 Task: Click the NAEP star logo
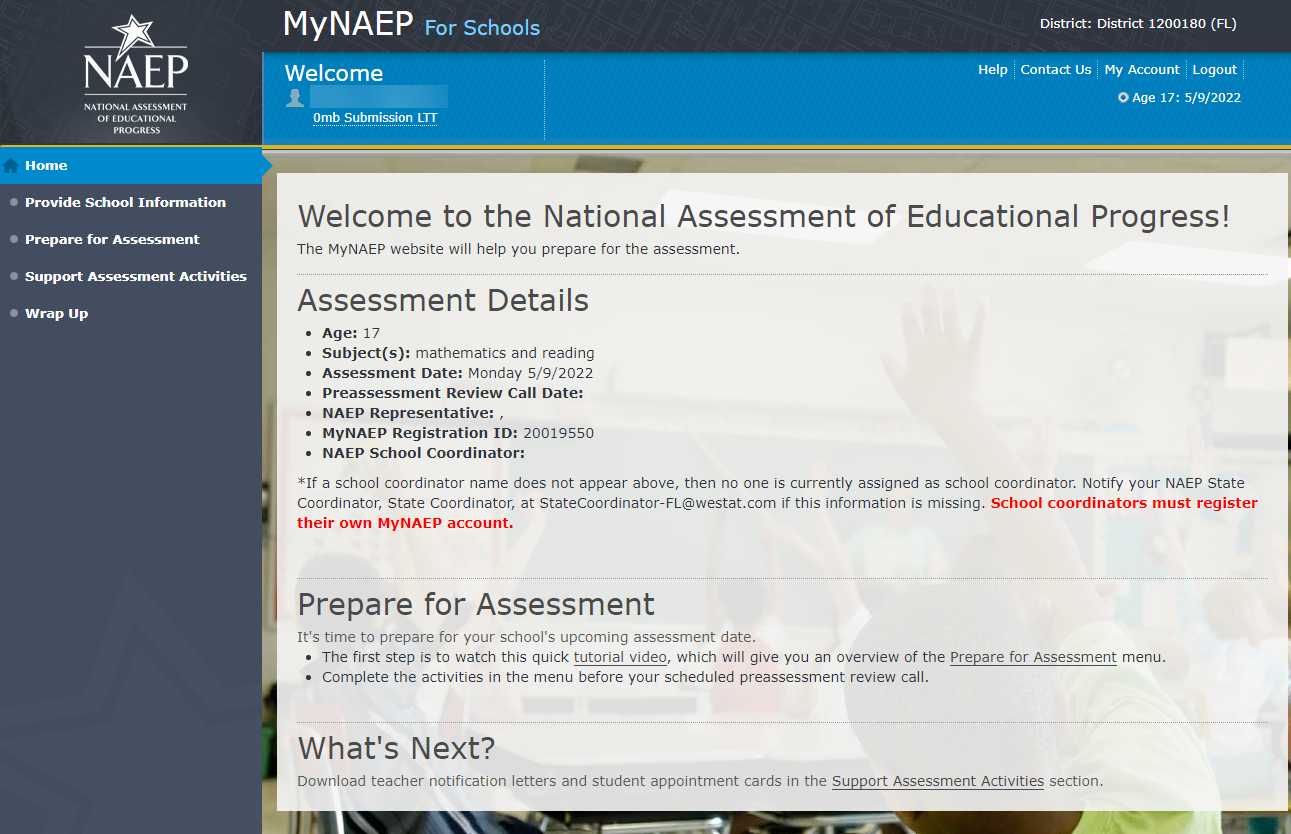[x=135, y=75]
